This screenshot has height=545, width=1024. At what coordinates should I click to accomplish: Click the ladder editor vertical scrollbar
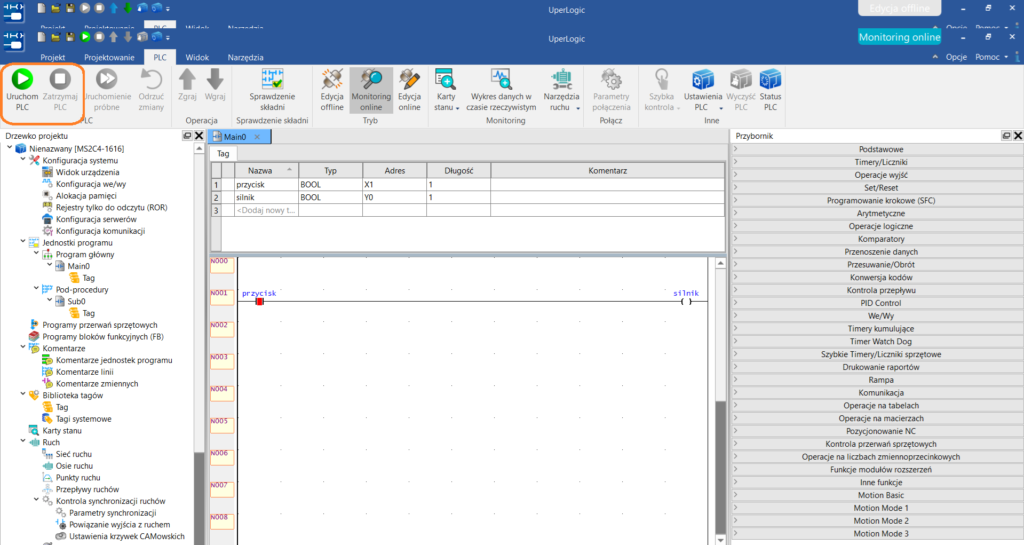click(x=720, y=399)
